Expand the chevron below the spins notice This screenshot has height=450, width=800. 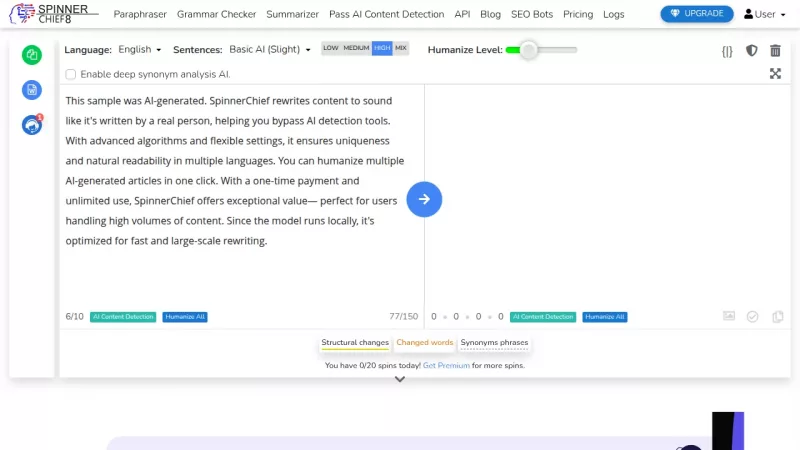400,380
